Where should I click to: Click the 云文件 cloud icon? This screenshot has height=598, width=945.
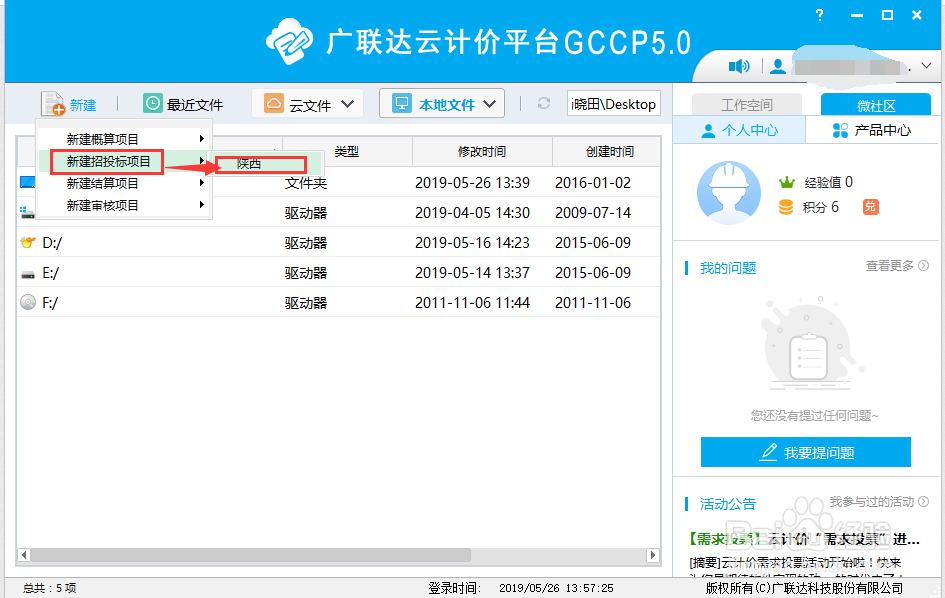coord(274,103)
